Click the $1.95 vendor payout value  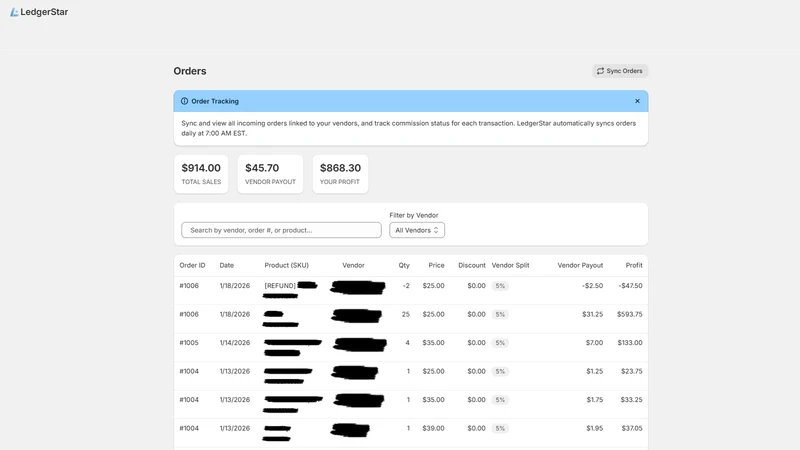click(x=594, y=429)
